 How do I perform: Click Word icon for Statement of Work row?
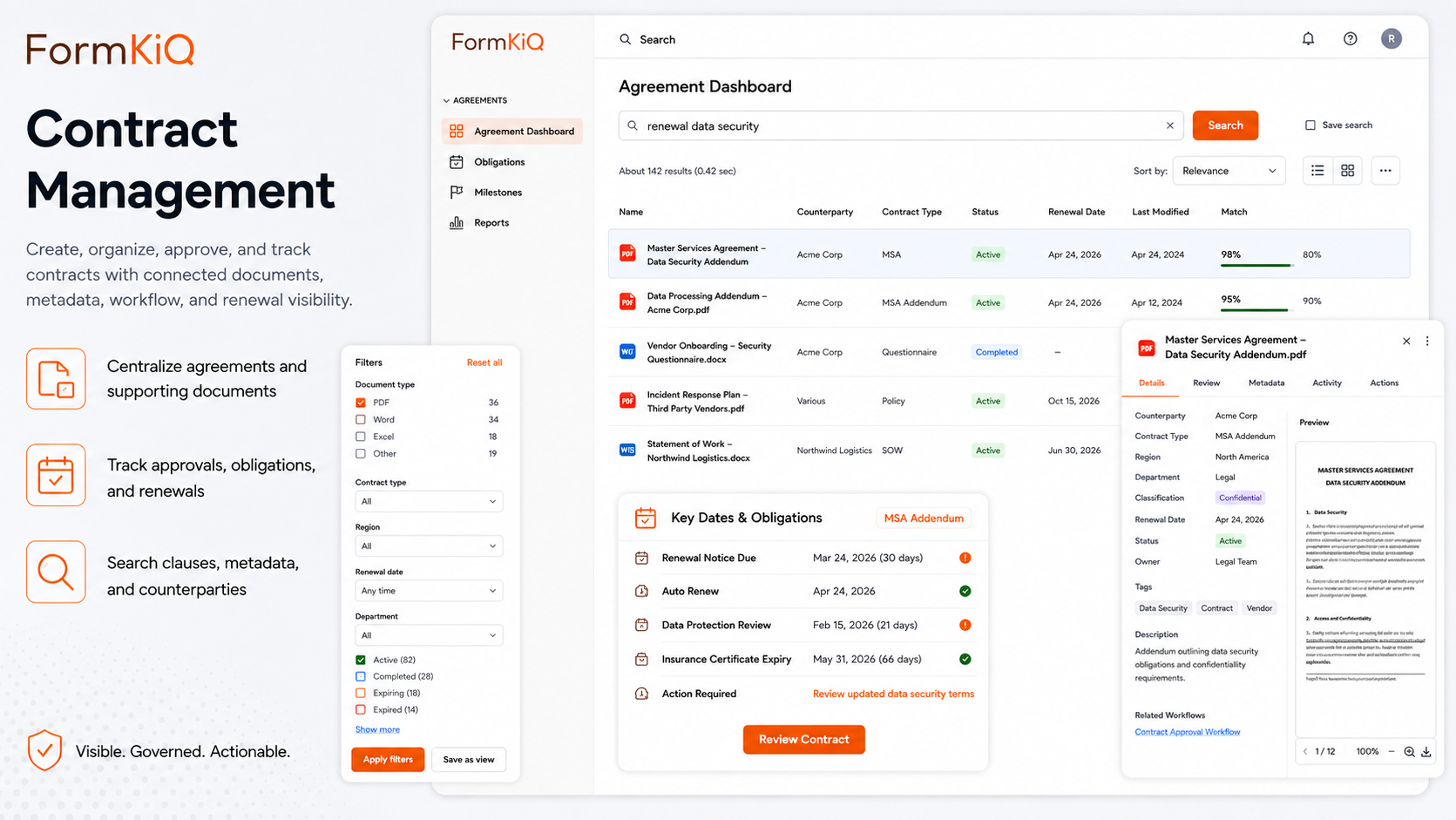(x=627, y=450)
